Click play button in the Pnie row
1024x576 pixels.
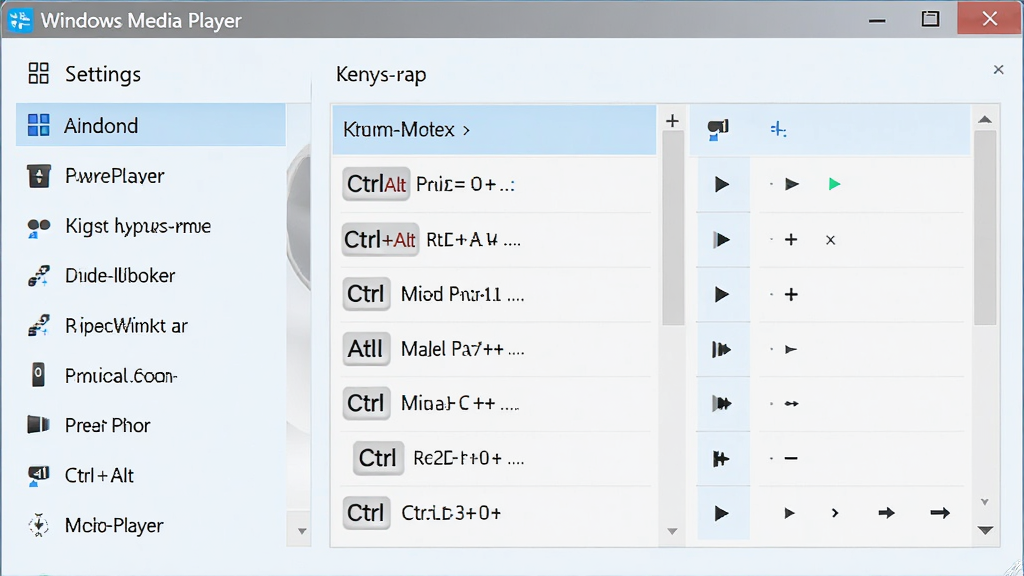(x=722, y=184)
